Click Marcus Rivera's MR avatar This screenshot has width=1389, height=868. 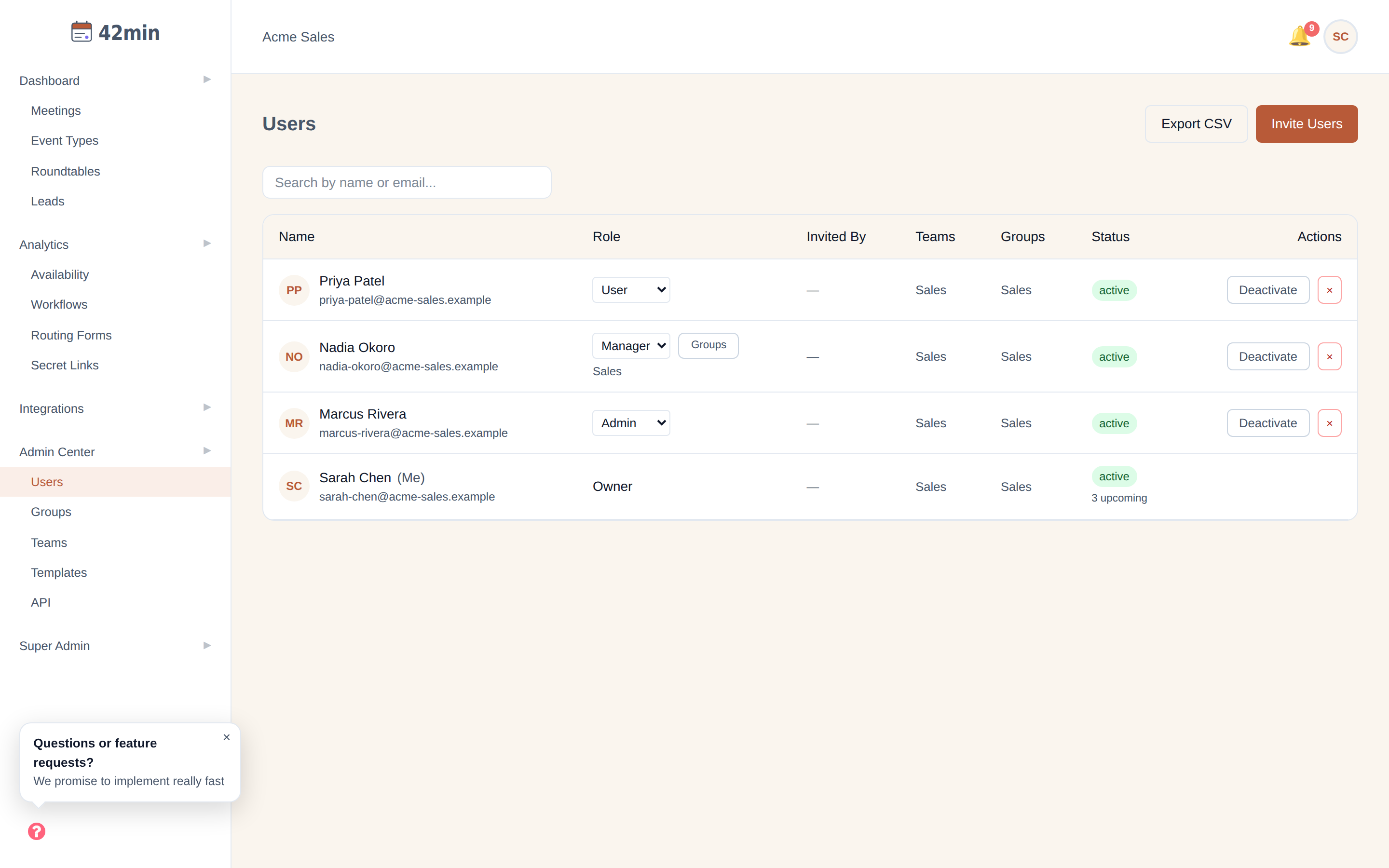(x=294, y=423)
